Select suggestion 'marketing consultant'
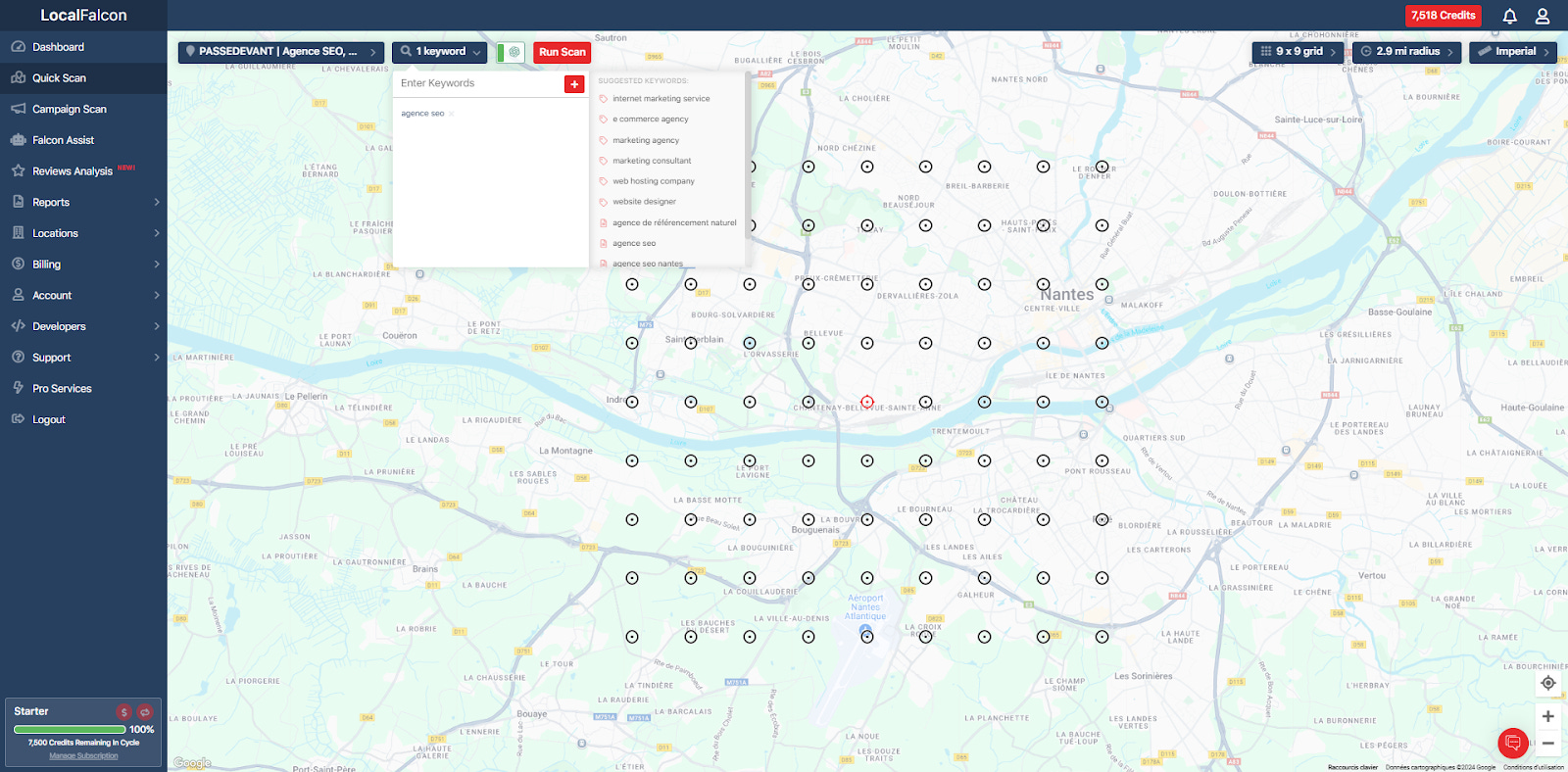 click(x=652, y=161)
